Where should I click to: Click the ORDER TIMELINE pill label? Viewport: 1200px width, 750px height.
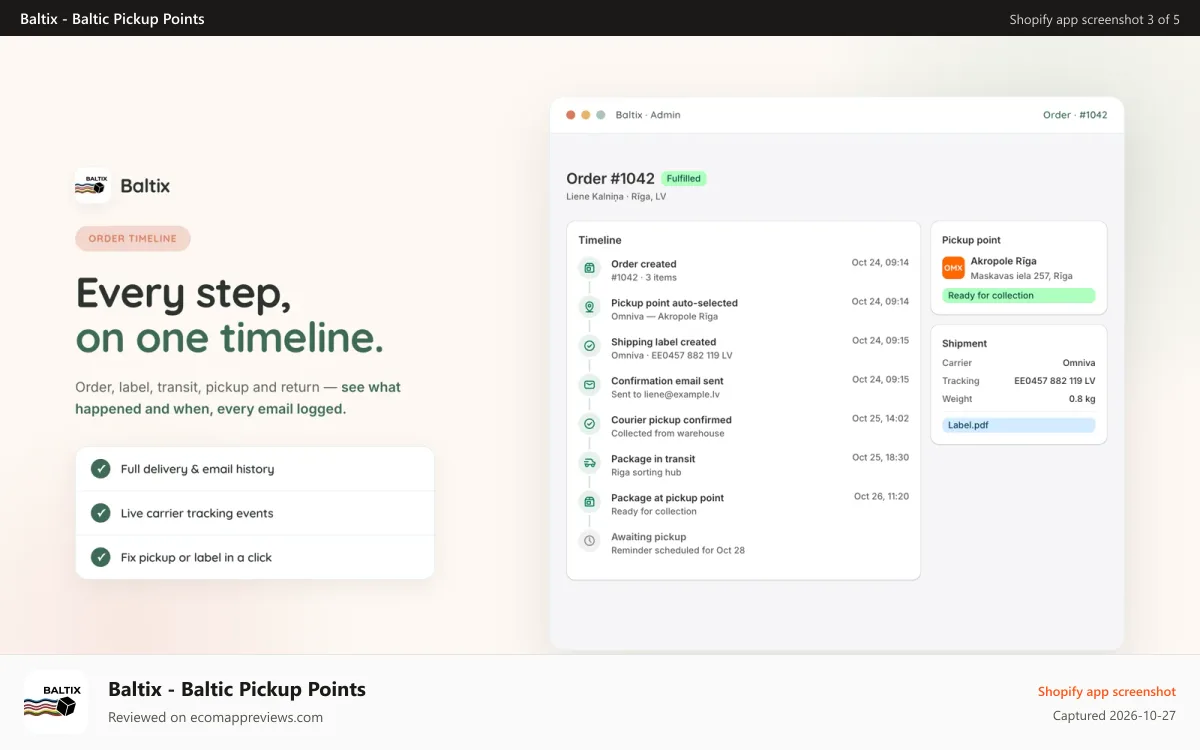click(x=133, y=239)
